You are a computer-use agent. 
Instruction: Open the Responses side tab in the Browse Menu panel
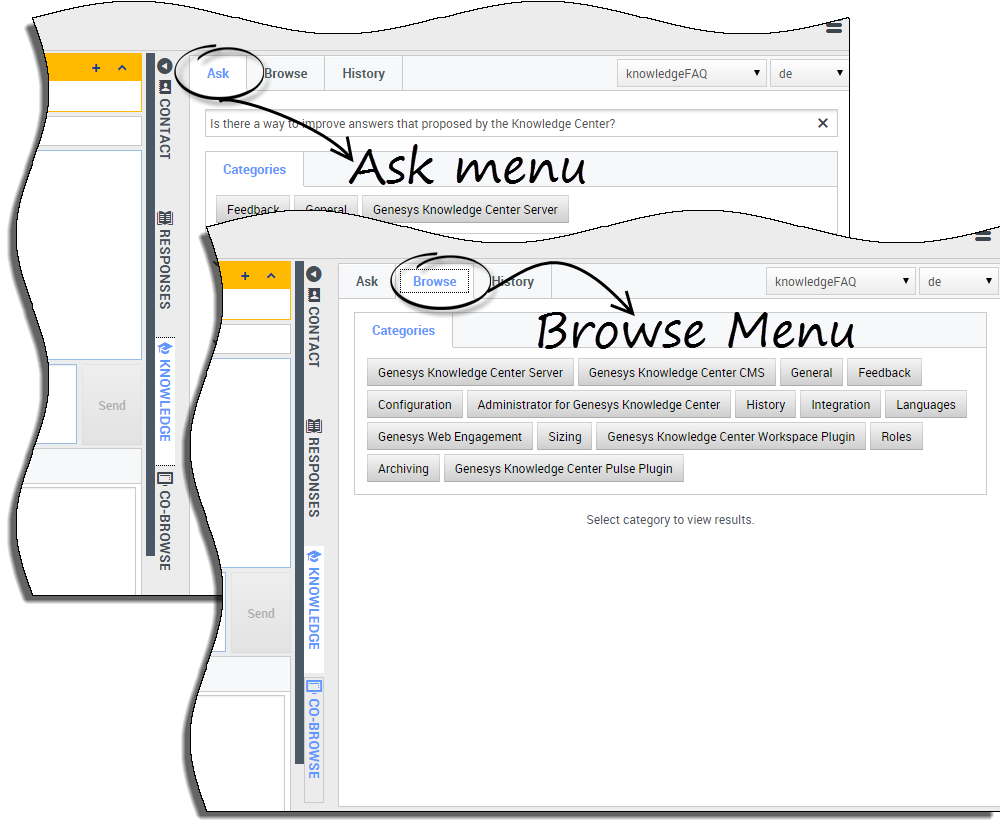[314, 468]
